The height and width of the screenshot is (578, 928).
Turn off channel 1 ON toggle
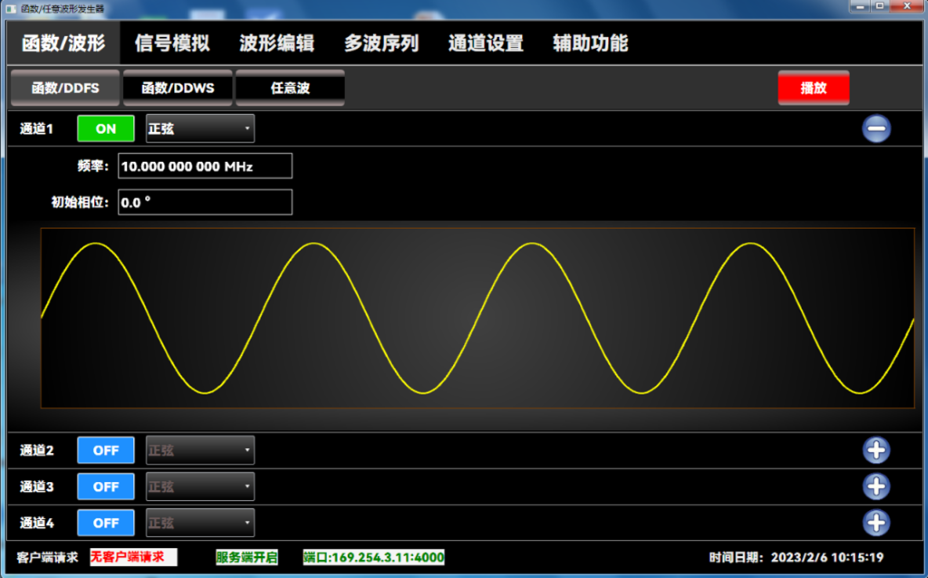(x=105, y=129)
